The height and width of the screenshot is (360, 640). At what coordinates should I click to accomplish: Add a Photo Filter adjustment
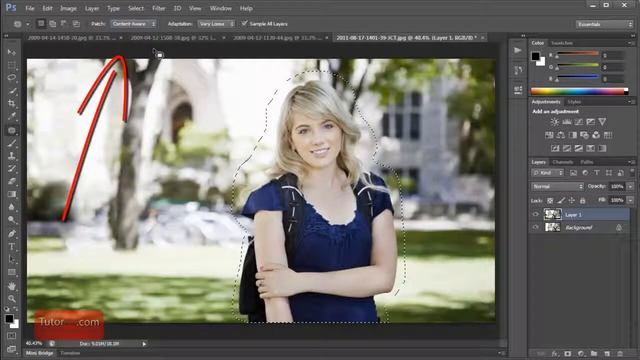pos(584,135)
